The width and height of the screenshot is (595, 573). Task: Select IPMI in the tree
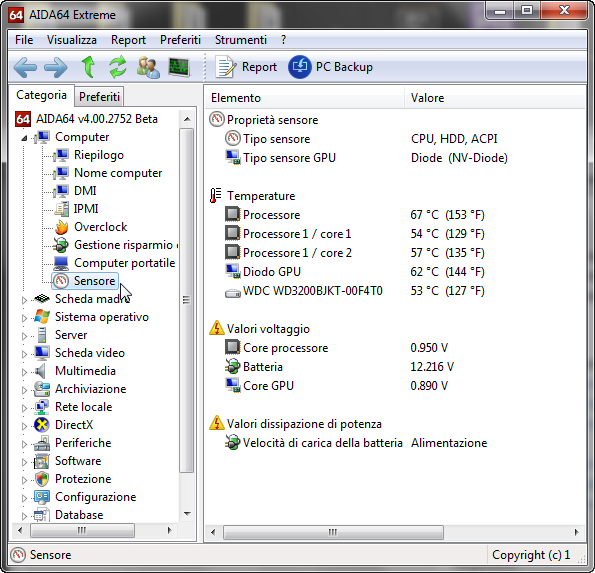coord(76,209)
